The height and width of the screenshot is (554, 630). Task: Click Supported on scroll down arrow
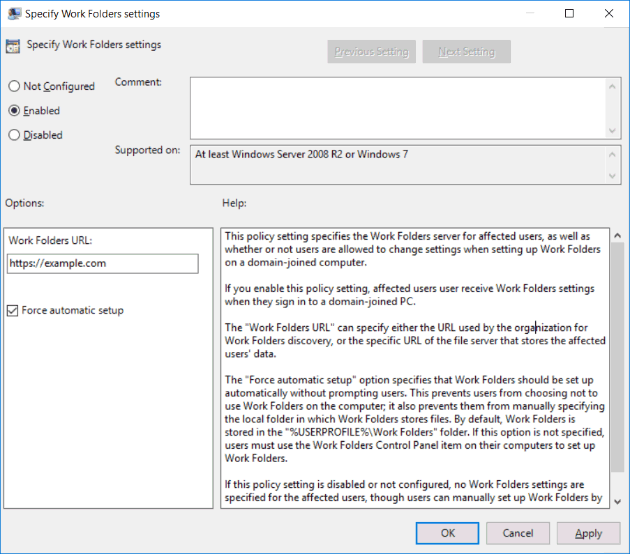click(612, 176)
